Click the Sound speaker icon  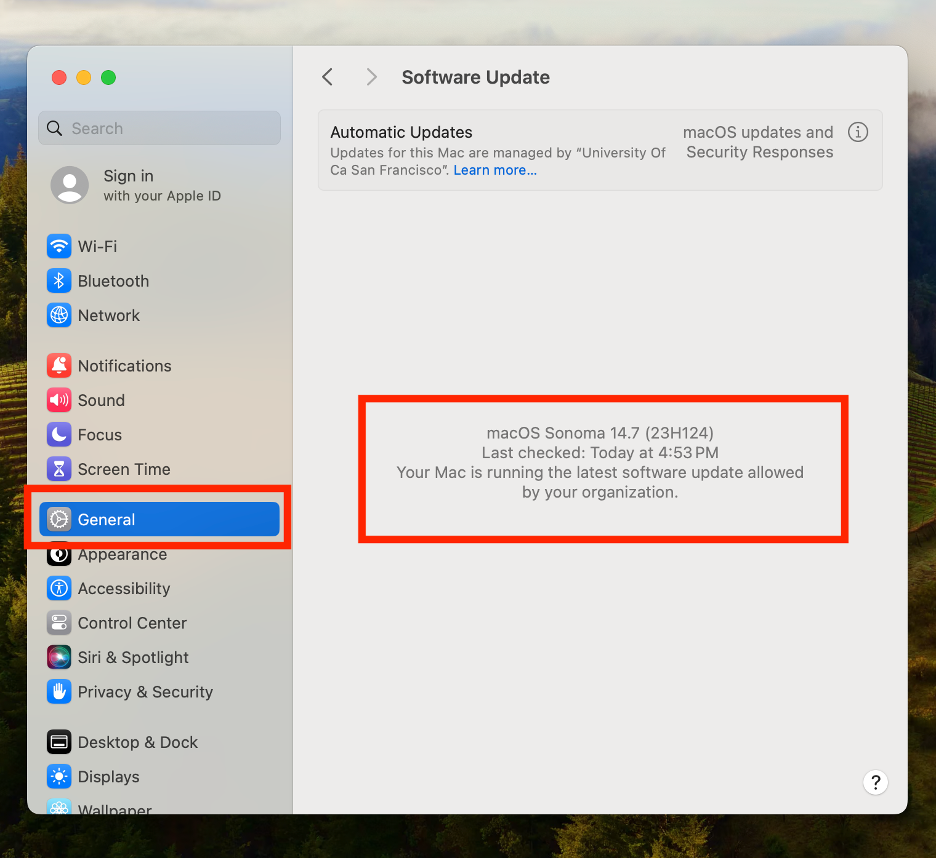(x=59, y=400)
